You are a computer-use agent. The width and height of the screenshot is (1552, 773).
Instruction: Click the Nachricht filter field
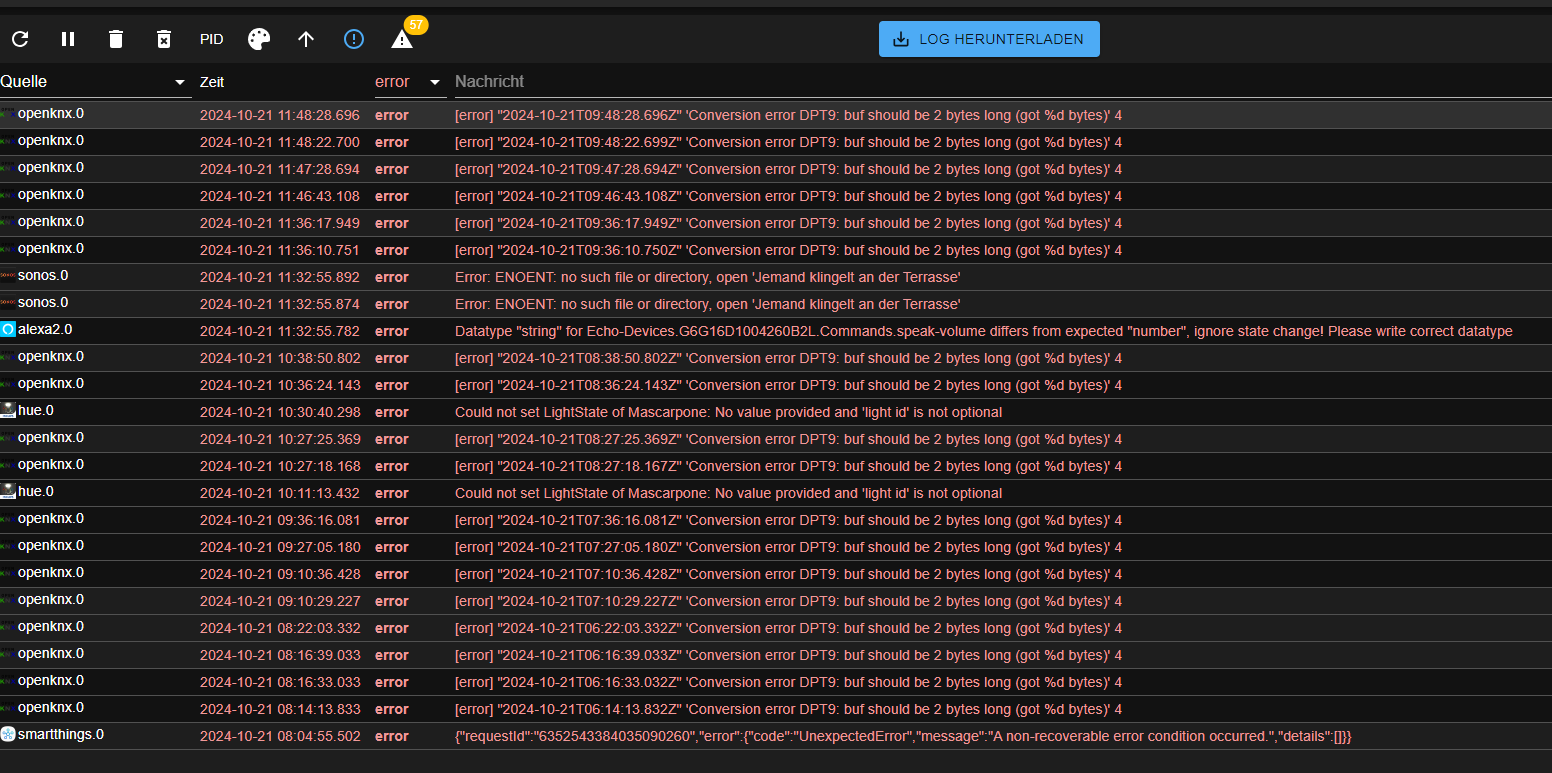click(1003, 81)
